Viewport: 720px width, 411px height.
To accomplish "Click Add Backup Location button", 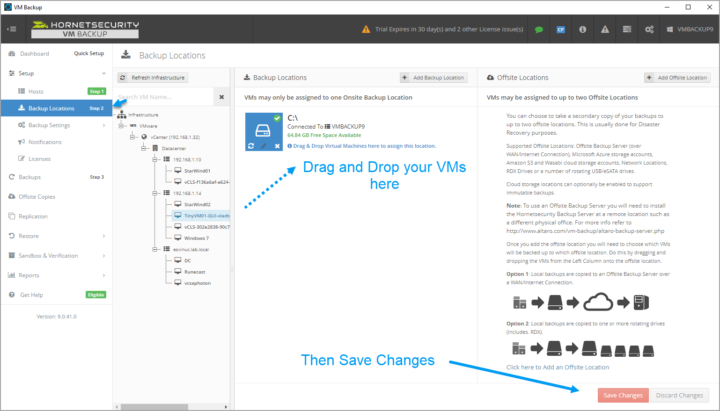I will 434,78.
